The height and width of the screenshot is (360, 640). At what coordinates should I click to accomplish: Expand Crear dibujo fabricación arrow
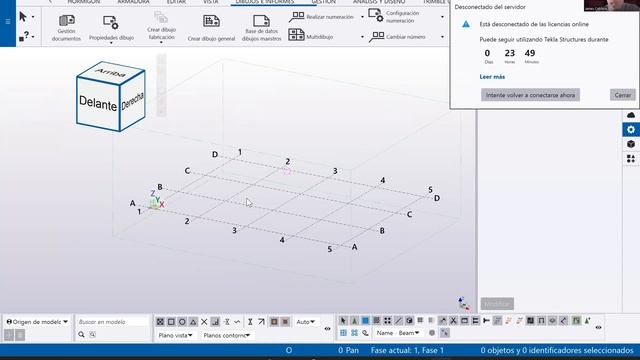161,42
